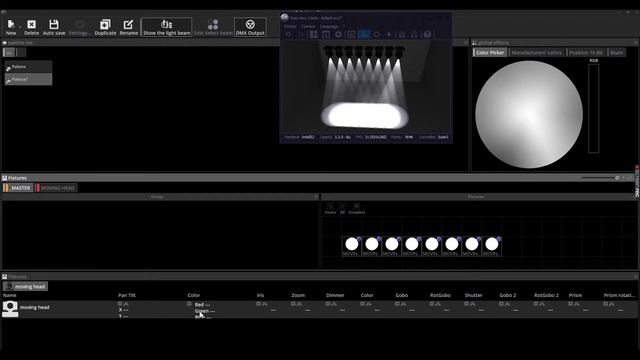
Task: Click the Duplicate toolbar icon
Action: (105, 27)
